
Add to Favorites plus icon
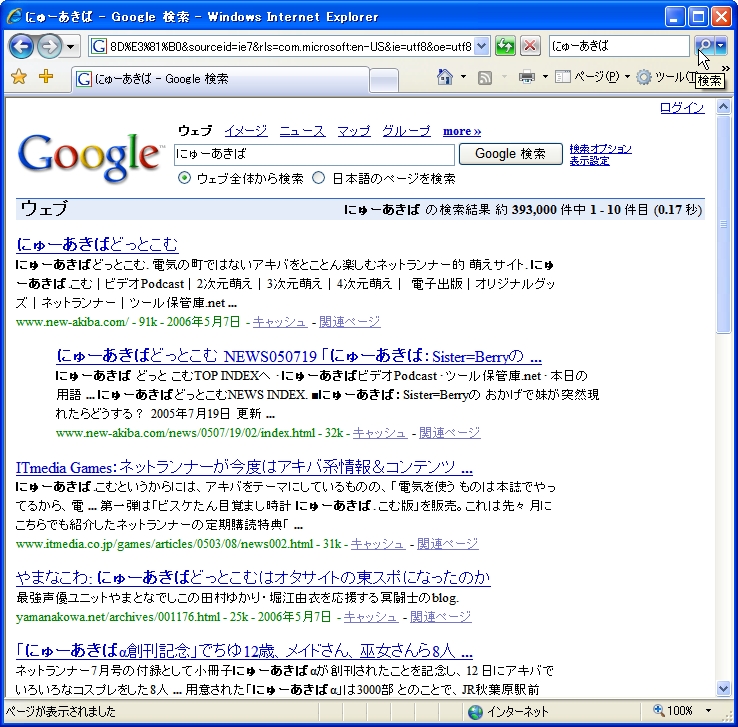tap(46, 76)
